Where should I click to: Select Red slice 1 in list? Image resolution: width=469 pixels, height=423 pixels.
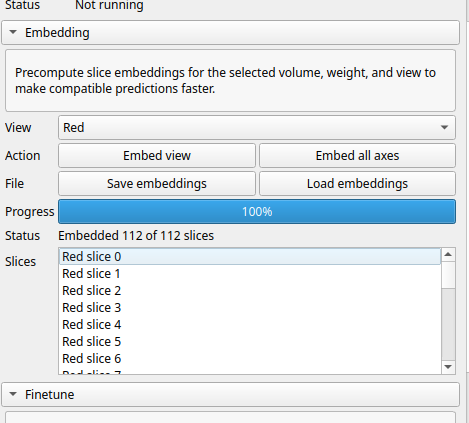[250, 274]
